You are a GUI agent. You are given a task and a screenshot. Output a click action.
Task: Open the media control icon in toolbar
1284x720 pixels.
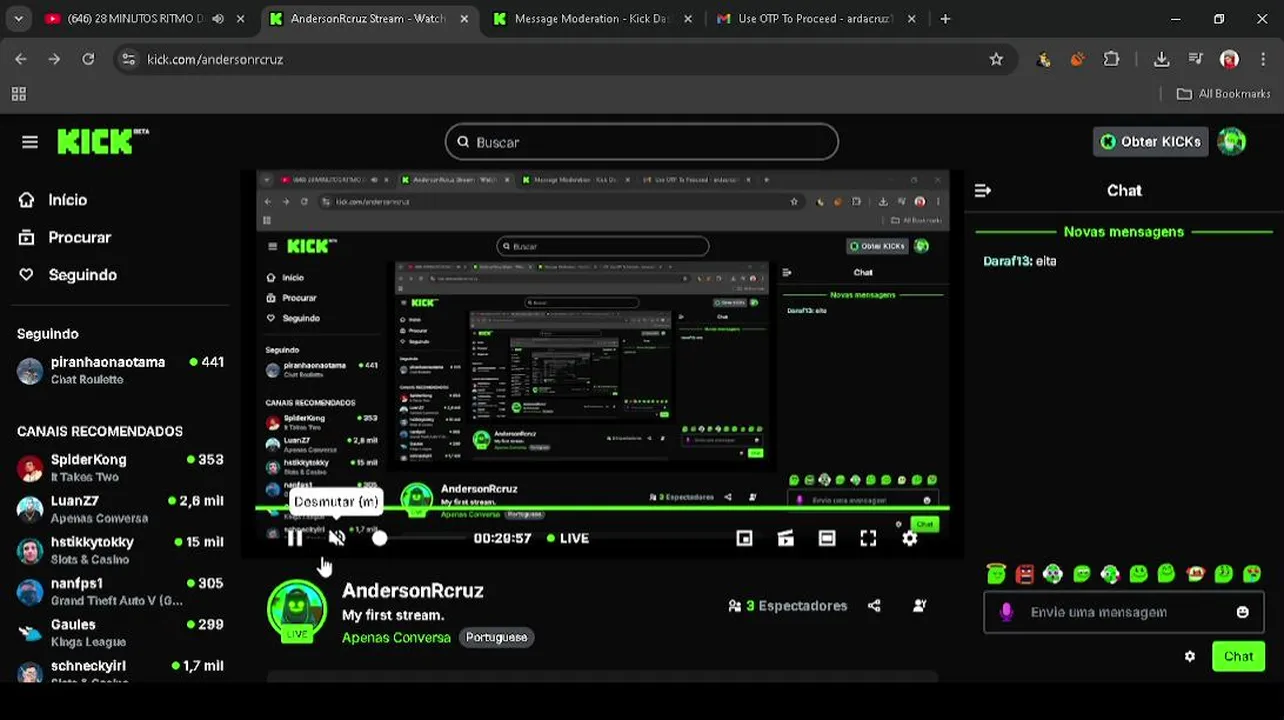coord(1195,59)
